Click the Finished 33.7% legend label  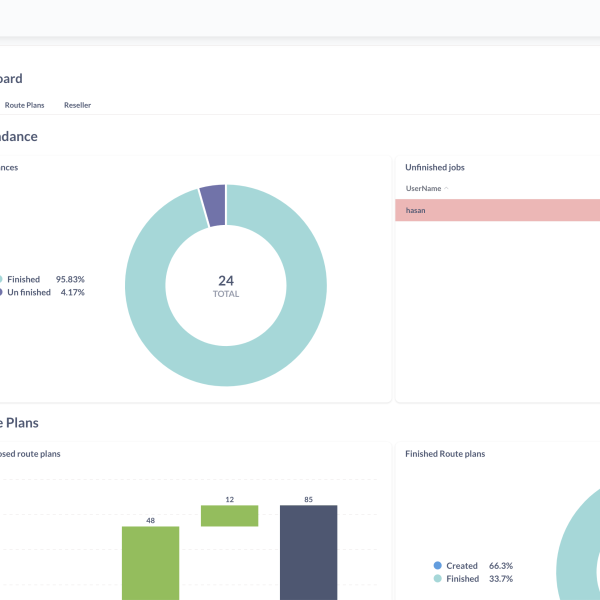463,578
